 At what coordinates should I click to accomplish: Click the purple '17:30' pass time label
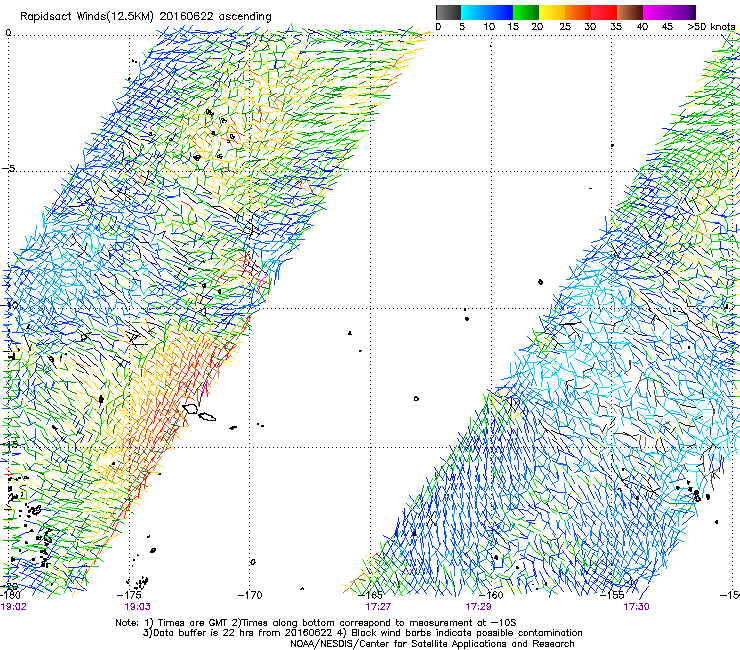pos(636,607)
